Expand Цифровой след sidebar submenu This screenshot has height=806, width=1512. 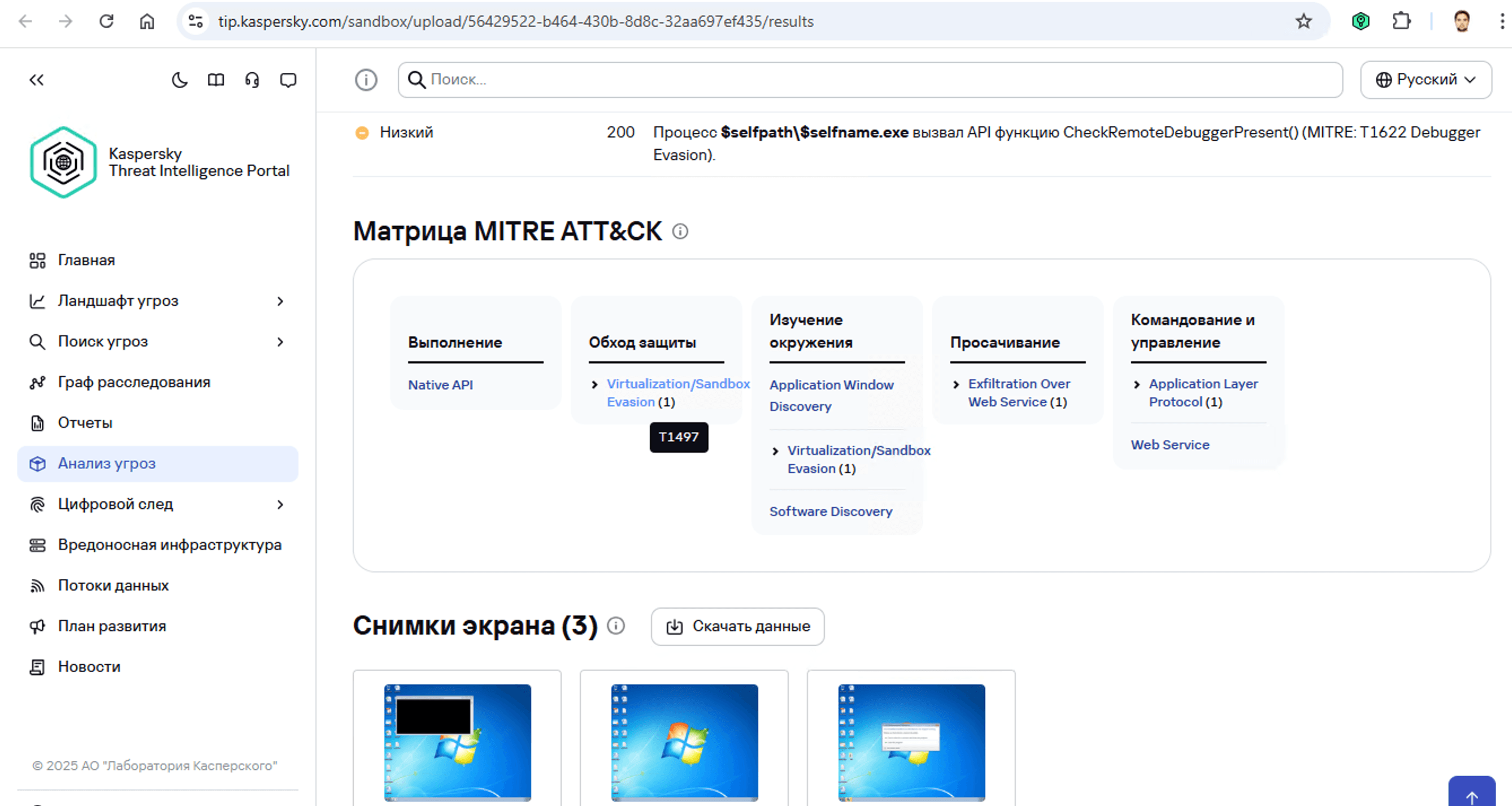click(280, 504)
